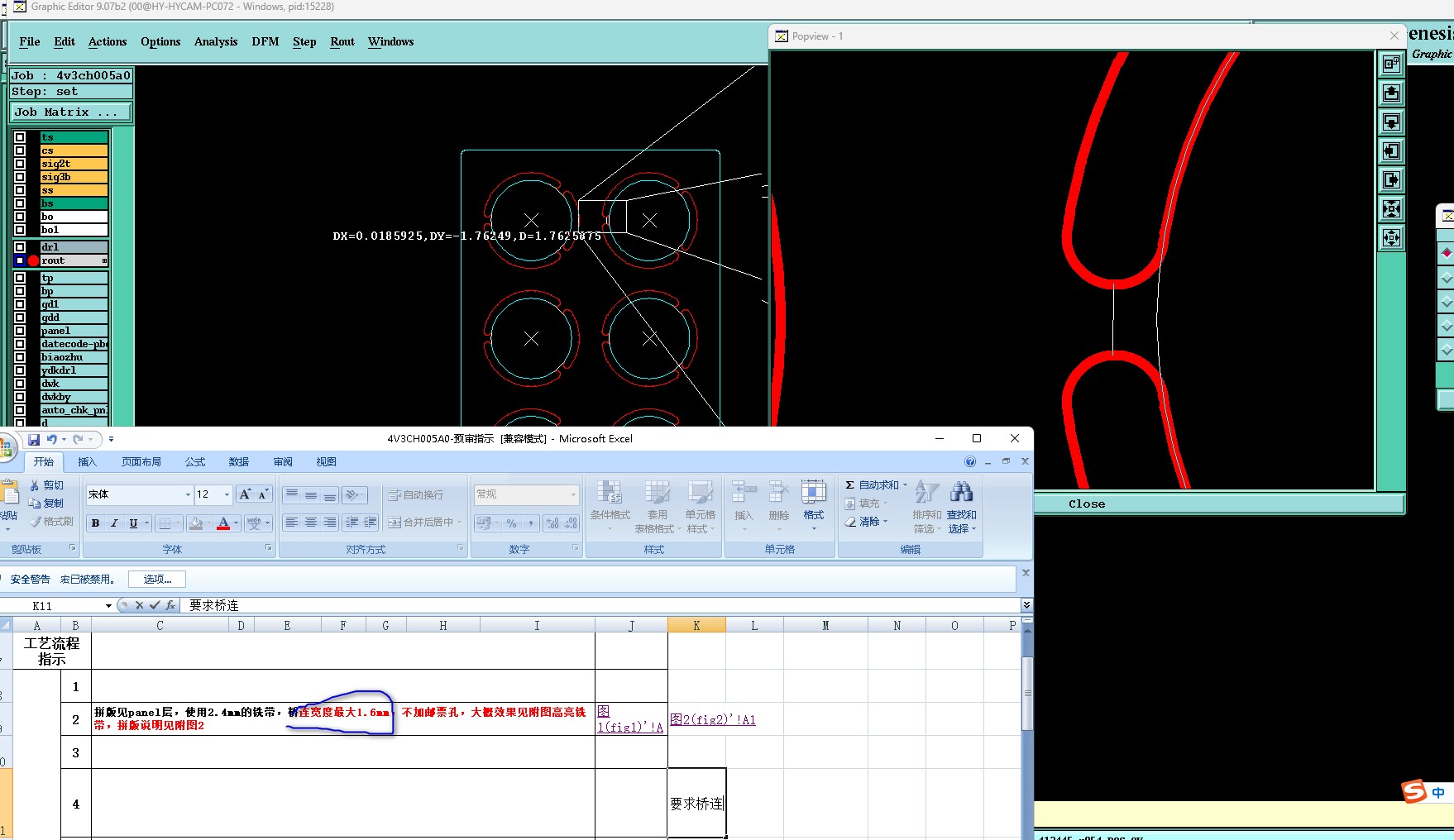Click red dot color indicator on rout layer
The height and width of the screenshot is (840, 1454).
click(x=33, y=260)
